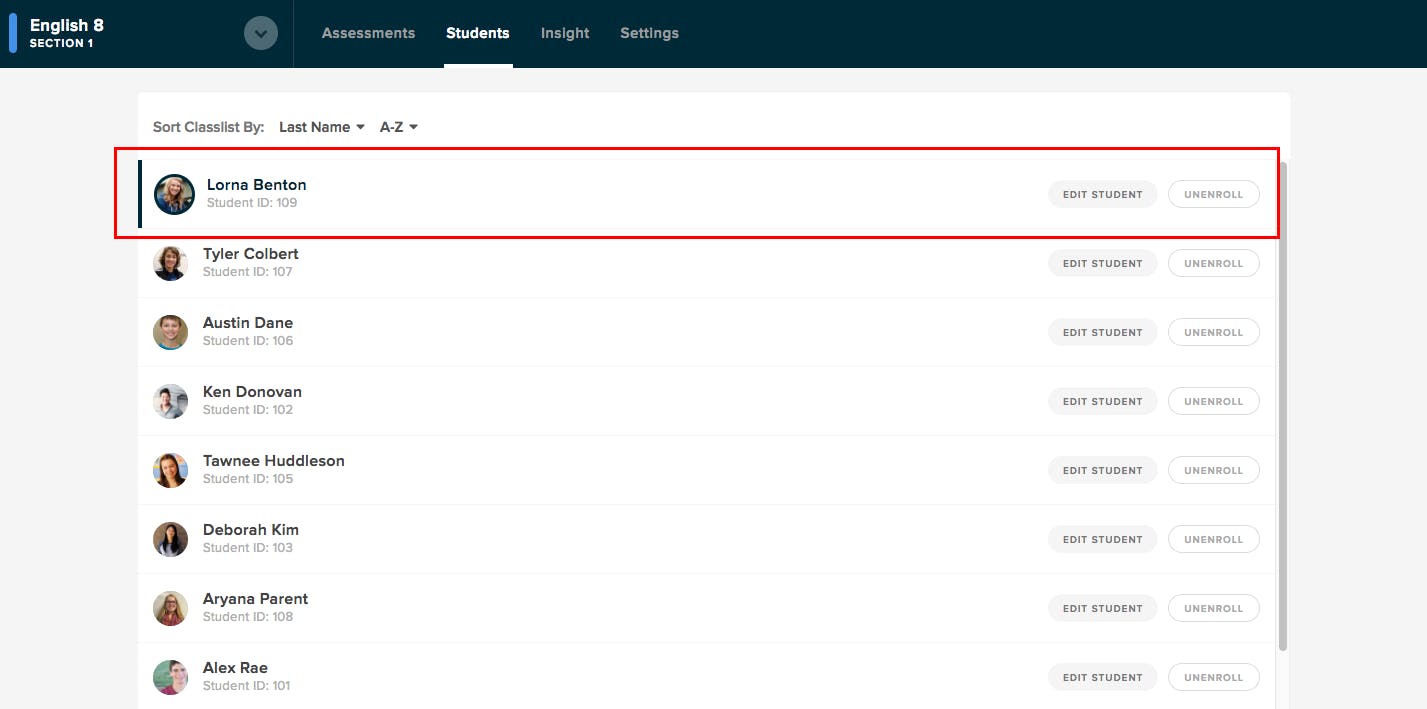The image size is (1427, 709).
Task: Select the Ken Donovan name text
Action: 252,392
